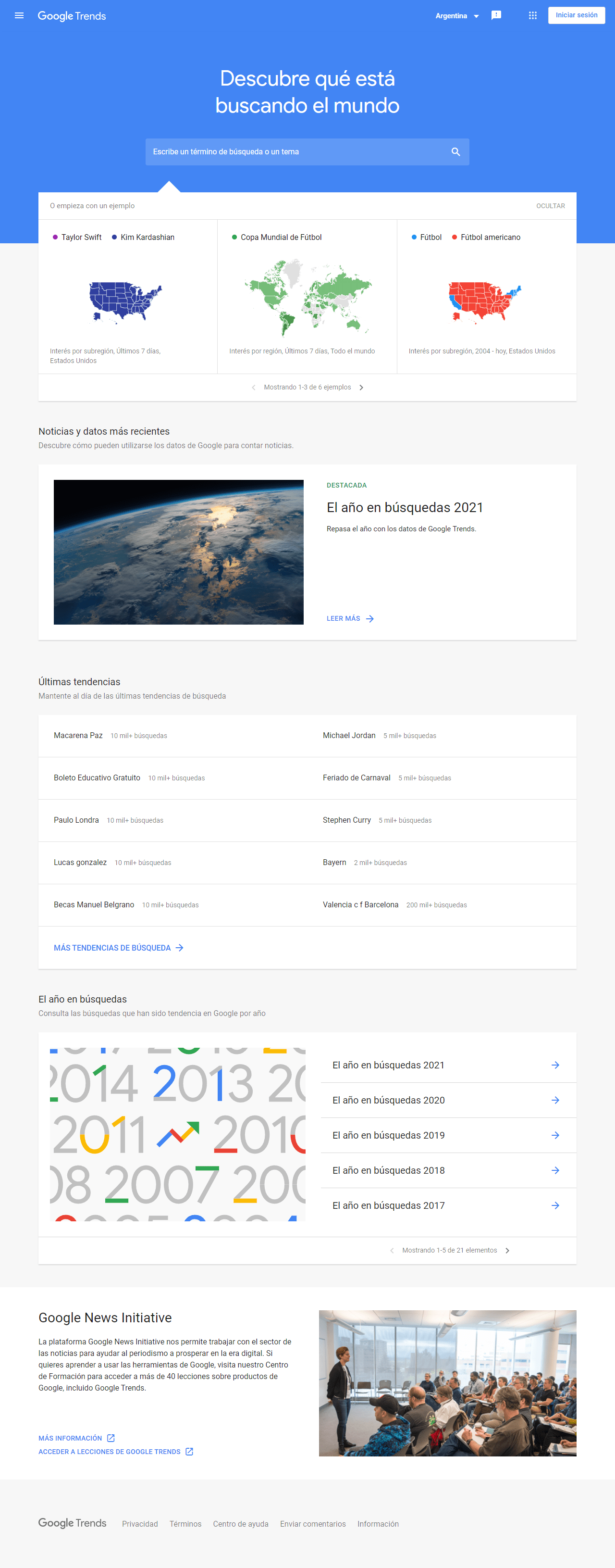Click the arrow icon for 2018 row
Viewport: 615px width, 1568px height.
click(x=555, y=1170)
